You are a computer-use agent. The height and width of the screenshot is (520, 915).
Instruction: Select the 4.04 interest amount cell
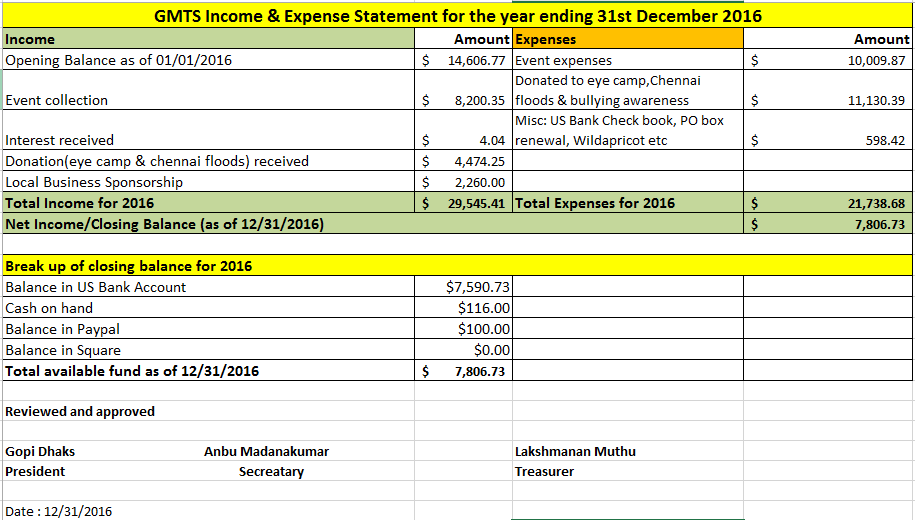click(x=463, y=130)
